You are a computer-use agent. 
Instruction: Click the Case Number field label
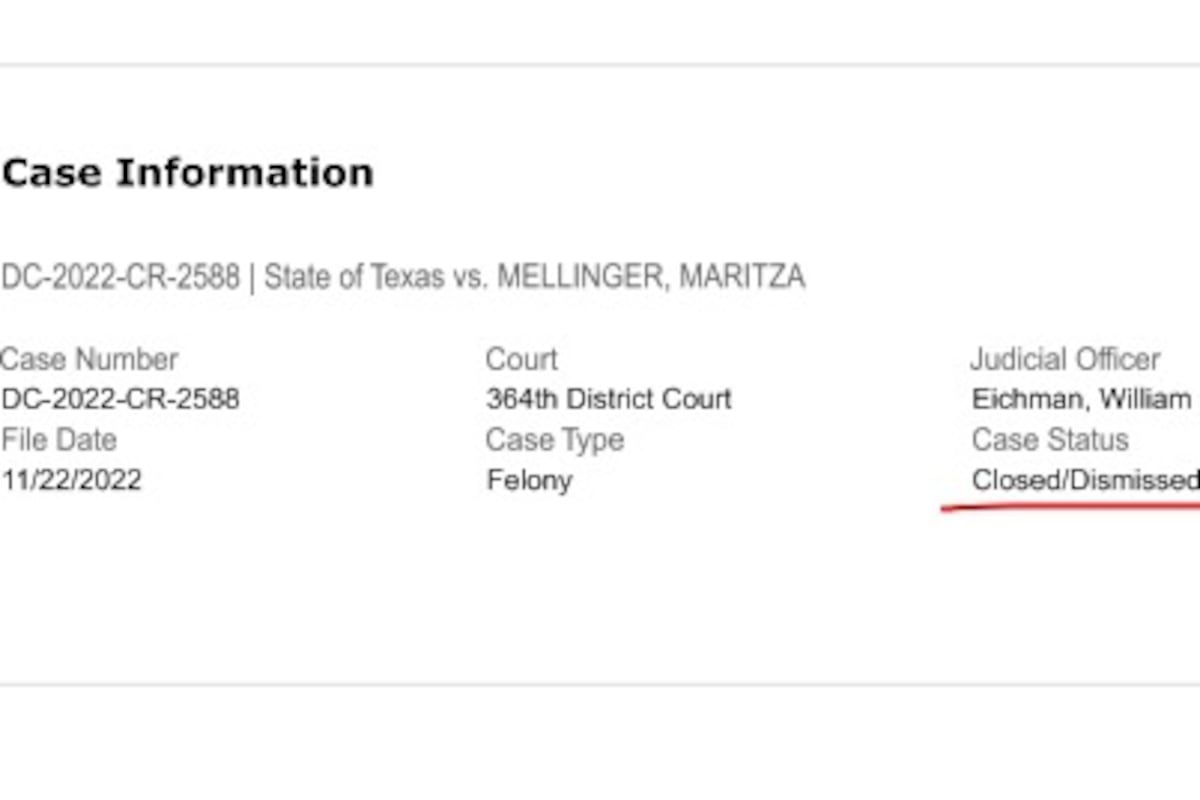tap(90, 359)
